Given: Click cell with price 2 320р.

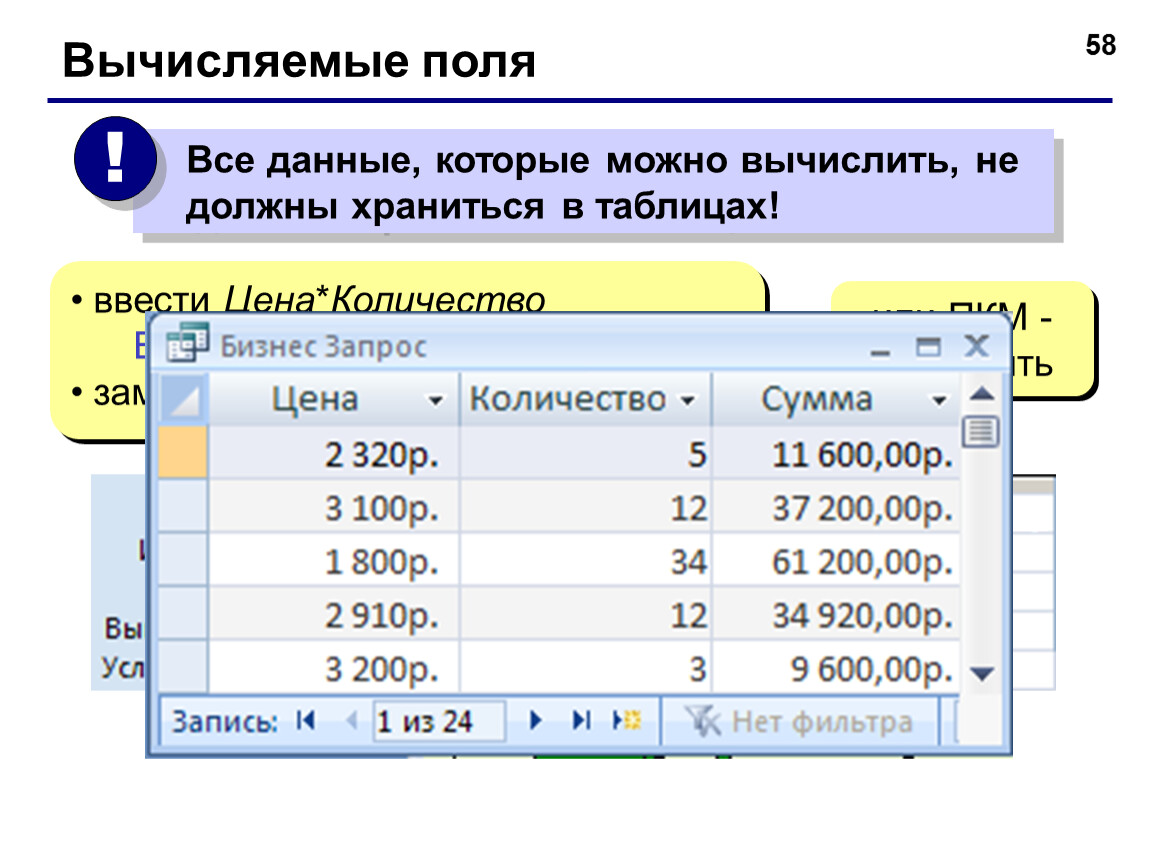Looking at the screenshot, I should click(334, 454).
